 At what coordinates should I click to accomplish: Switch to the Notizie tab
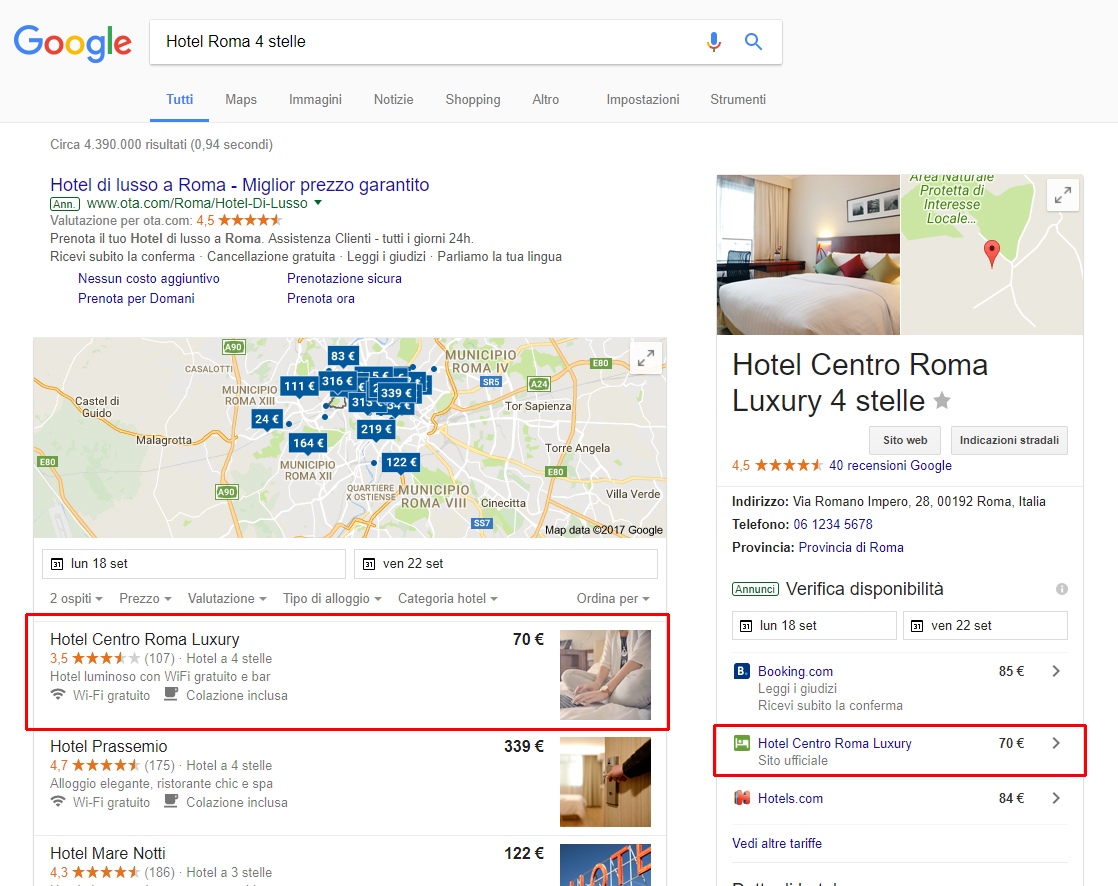tap(394, 100)
